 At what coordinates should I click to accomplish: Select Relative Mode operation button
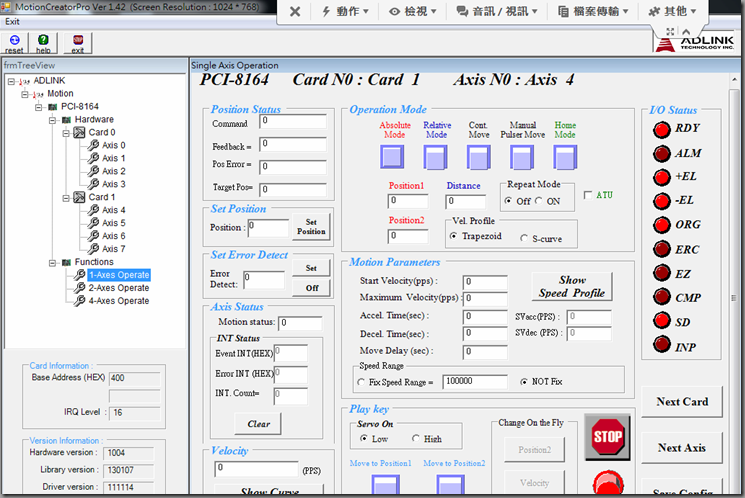click(x=435, y=158)
